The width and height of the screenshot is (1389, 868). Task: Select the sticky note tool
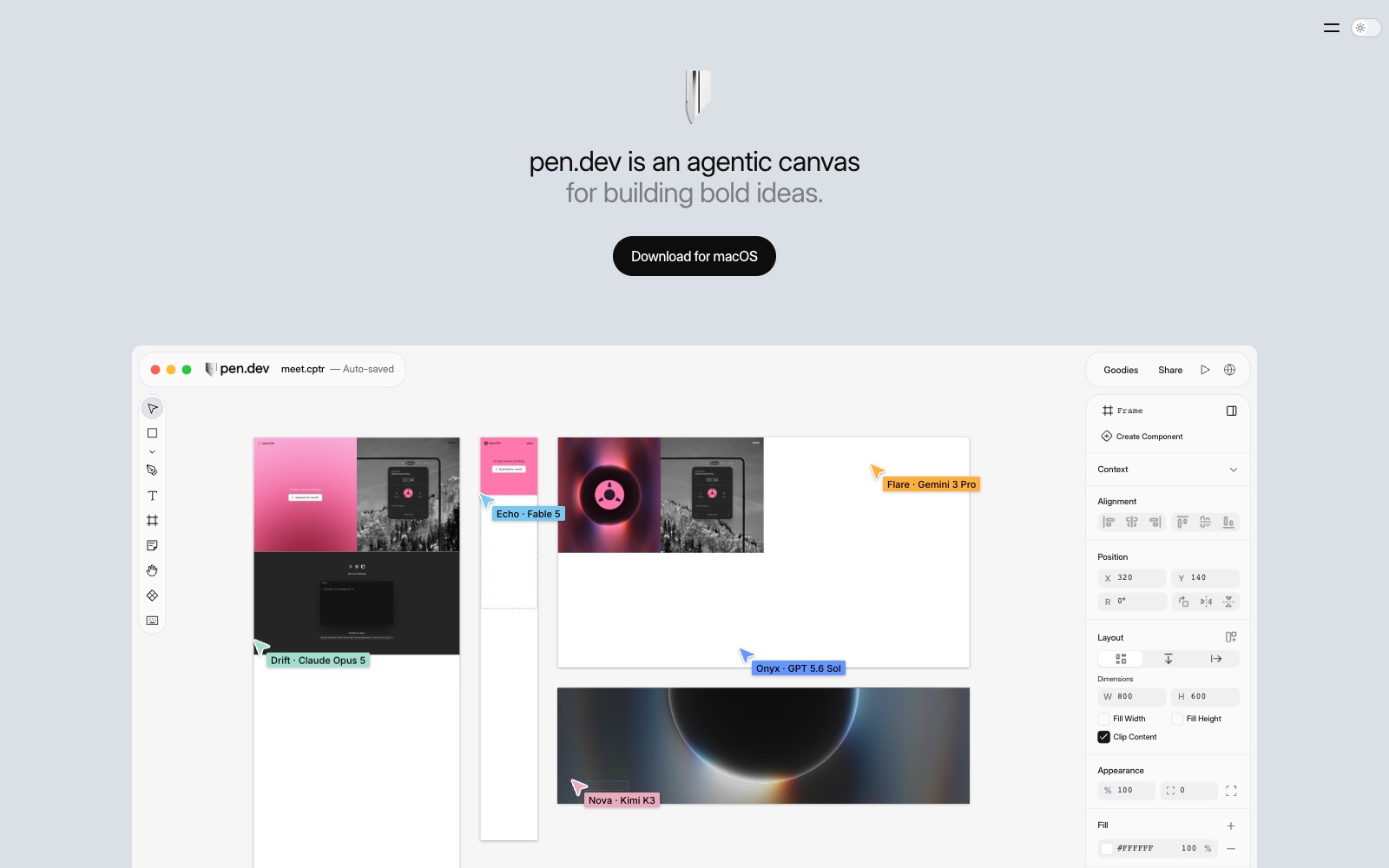click(x=152, y=545)
